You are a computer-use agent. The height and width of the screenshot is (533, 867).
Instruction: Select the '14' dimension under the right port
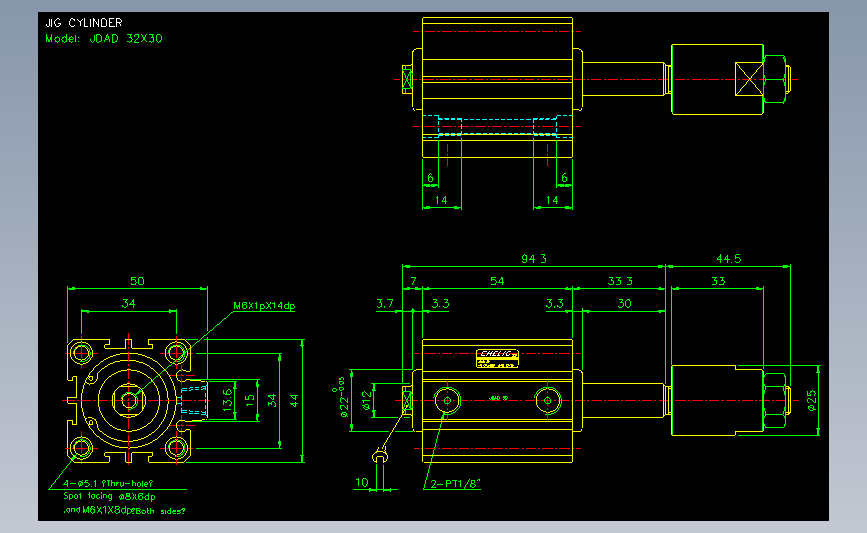(552, 200)
